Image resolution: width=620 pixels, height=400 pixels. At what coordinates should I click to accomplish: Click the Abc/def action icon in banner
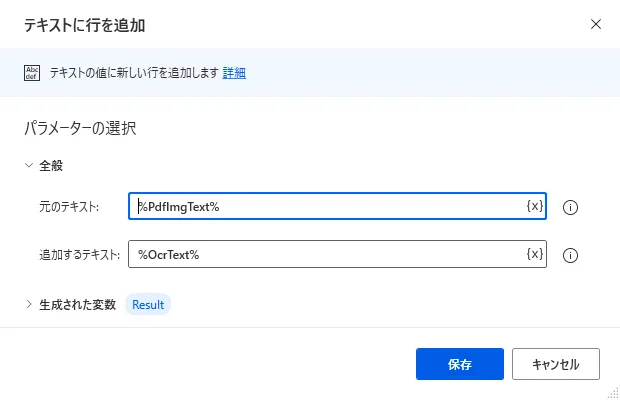coord(32,72)
